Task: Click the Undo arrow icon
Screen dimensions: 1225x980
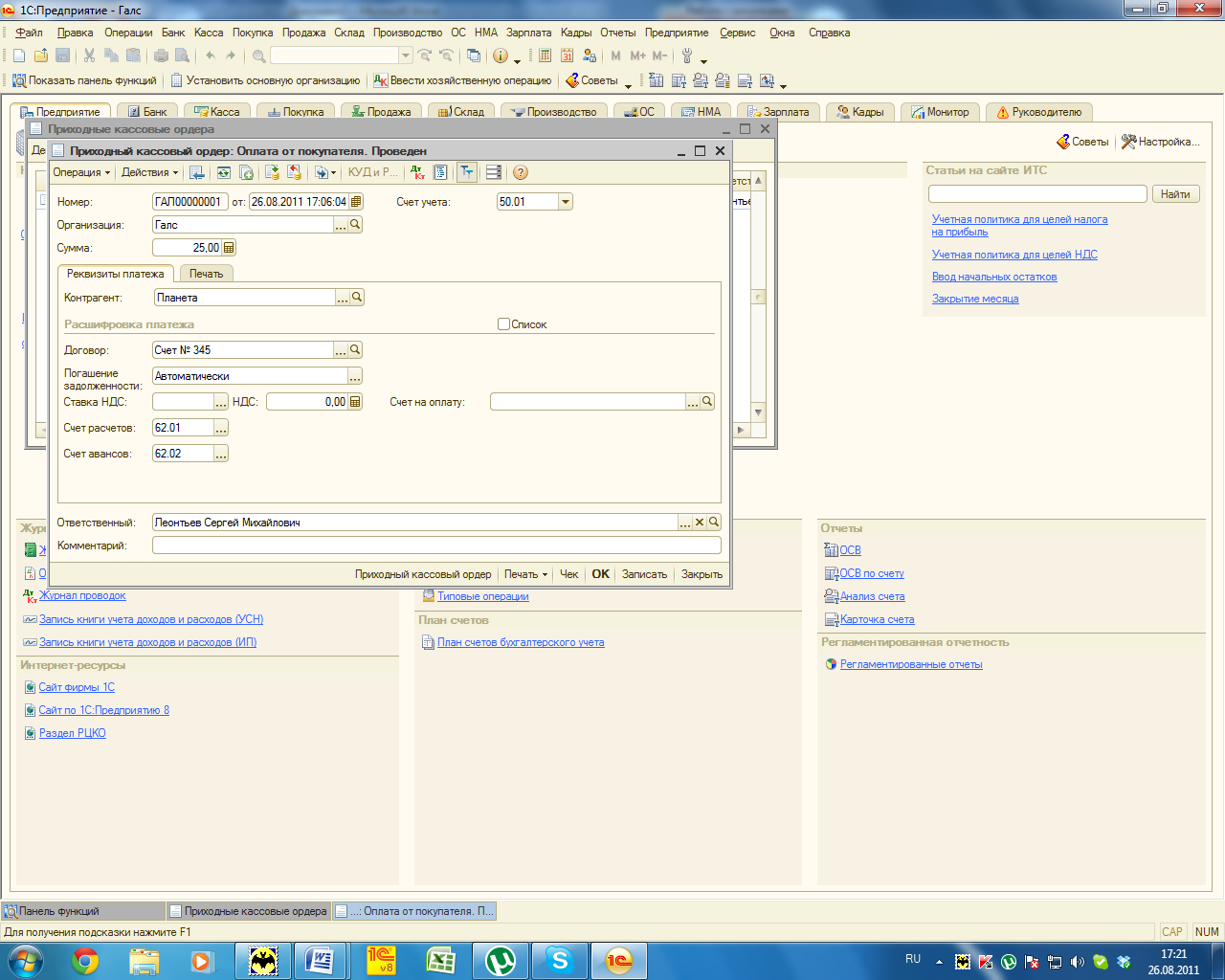Action: pos(211,56)
